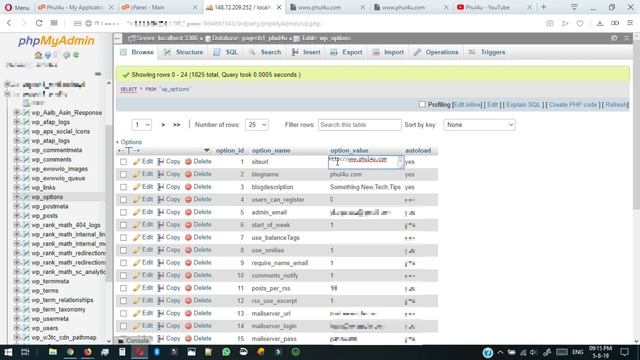The width and height of the screenshot is (640, 360).
Task: Bookmark page with heart icon
Action: (580, 23)
